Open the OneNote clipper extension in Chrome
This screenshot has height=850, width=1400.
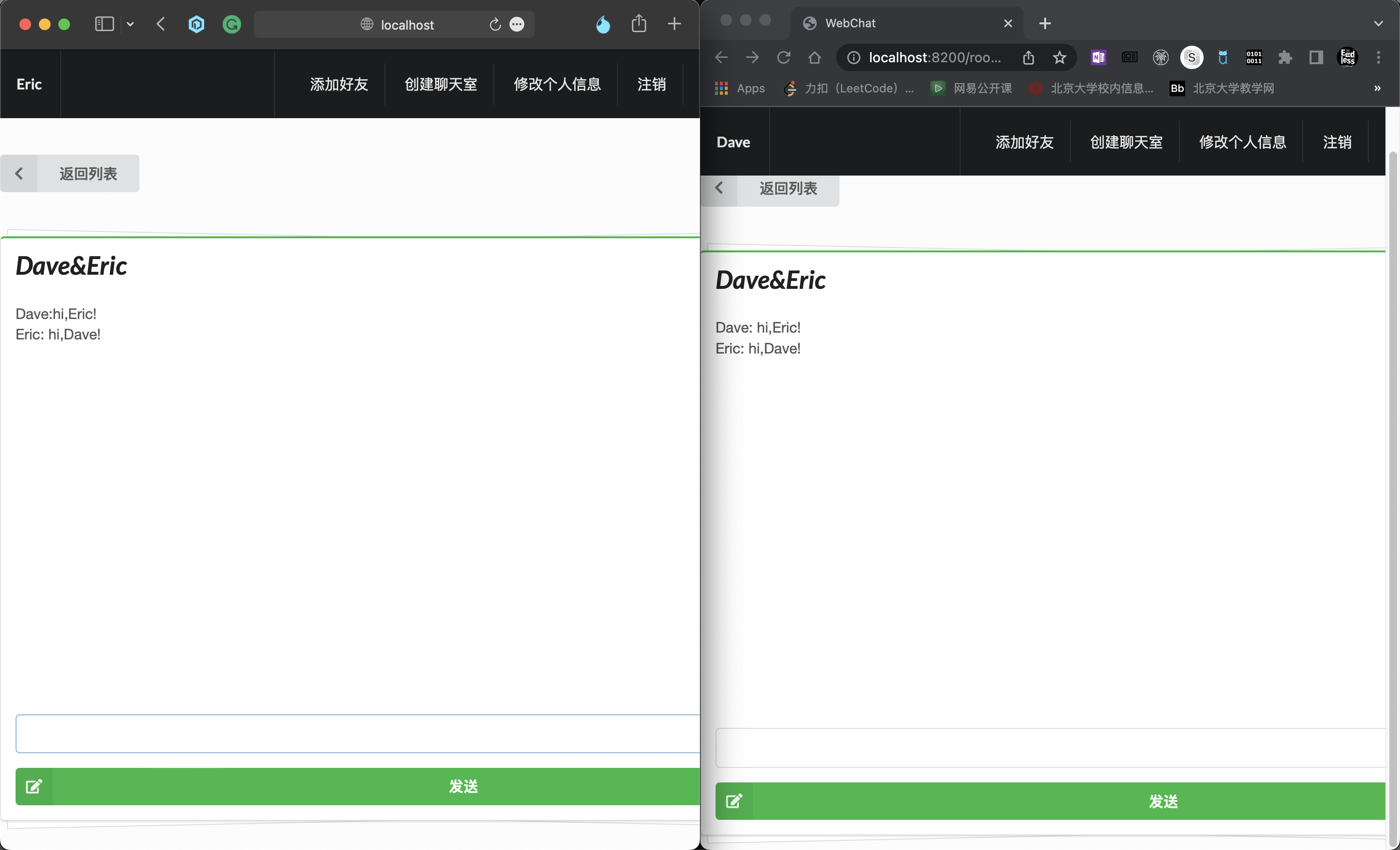1098,57
